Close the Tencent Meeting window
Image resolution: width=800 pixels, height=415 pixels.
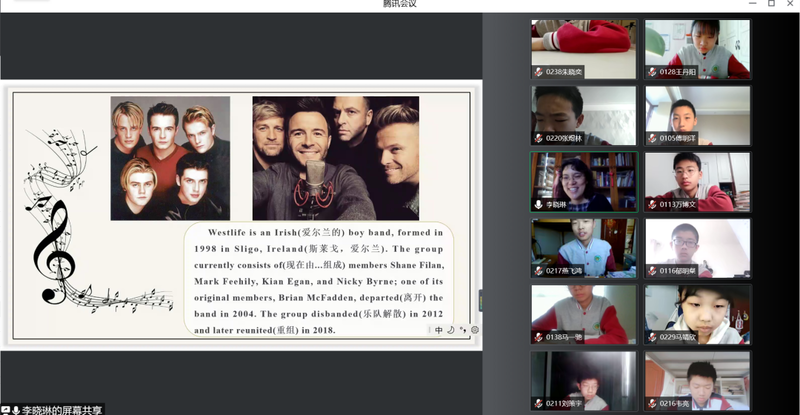[x=790, y=3]
